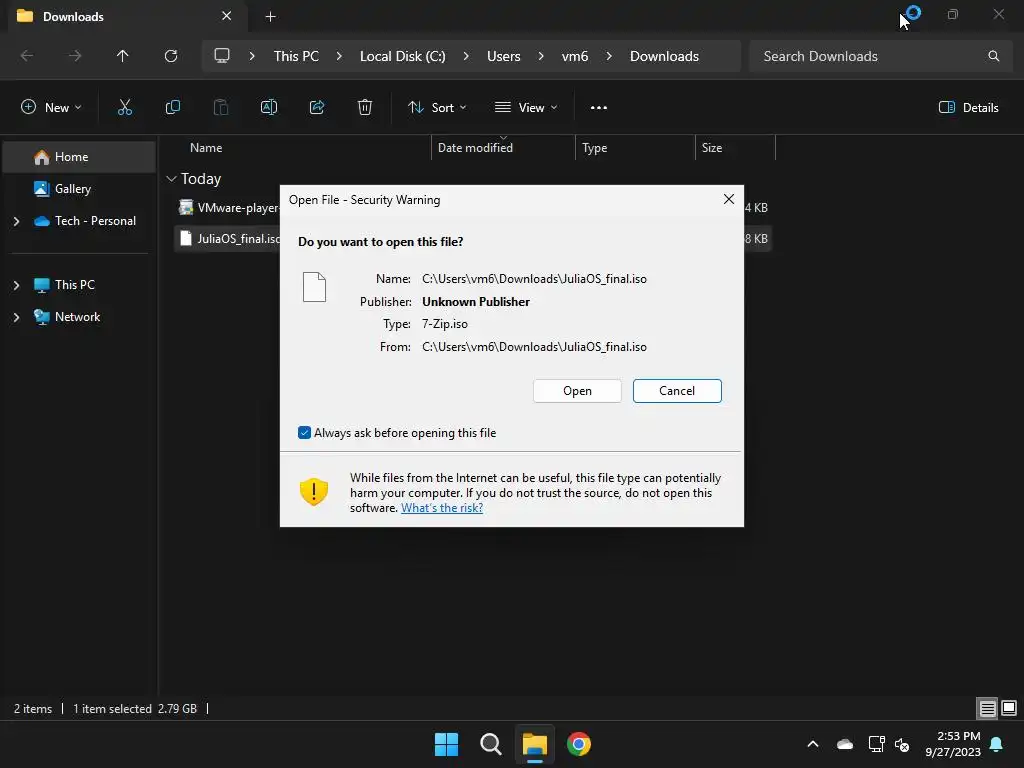
Task: Open the notification bell
Action: pyautogui.click(x=997, y=744)
